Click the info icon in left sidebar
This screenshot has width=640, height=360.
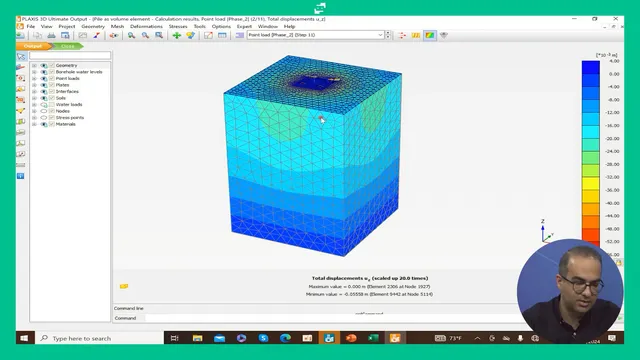click(x=21, y=176)
